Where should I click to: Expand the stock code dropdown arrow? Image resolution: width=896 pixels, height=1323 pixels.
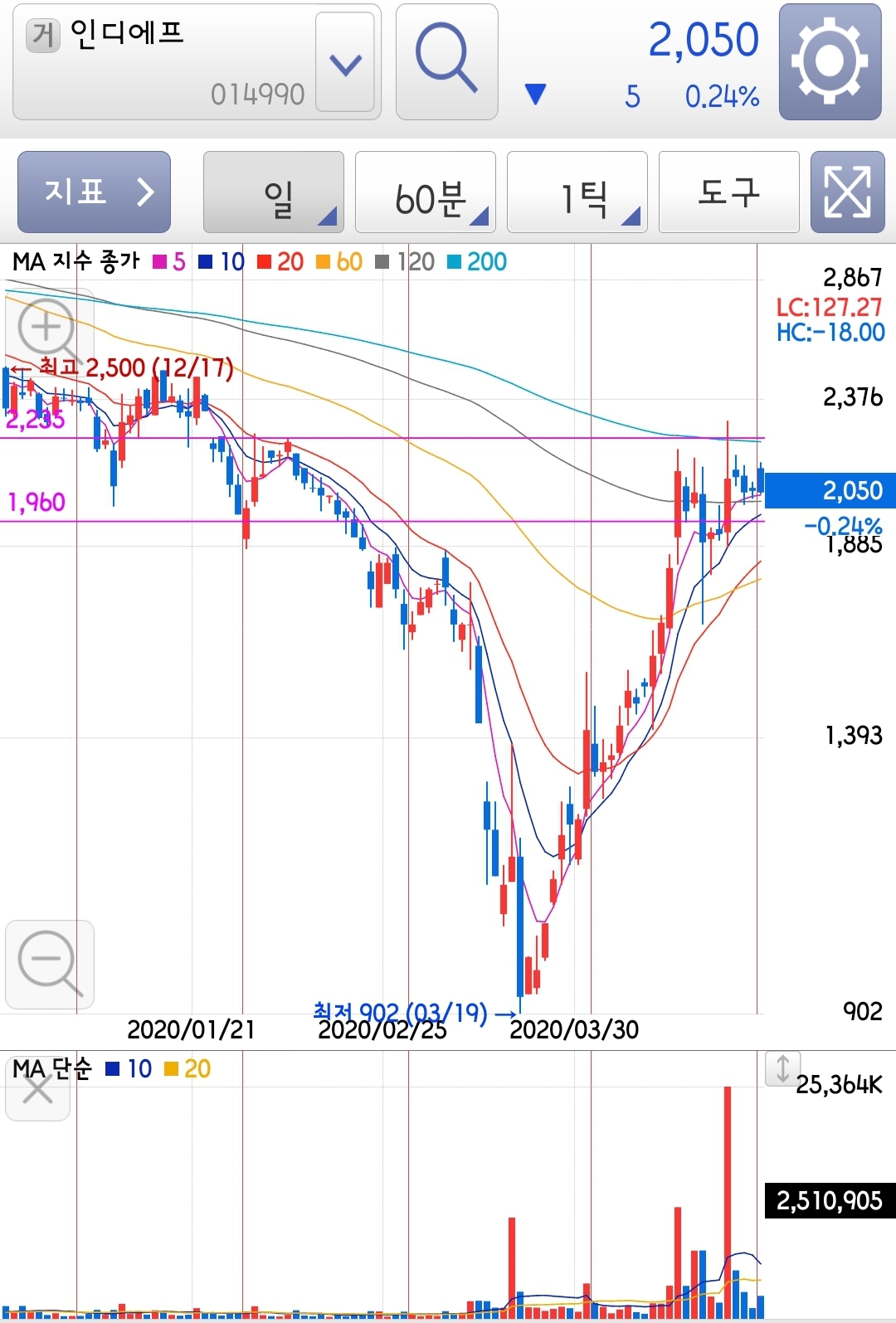[345, 62]
